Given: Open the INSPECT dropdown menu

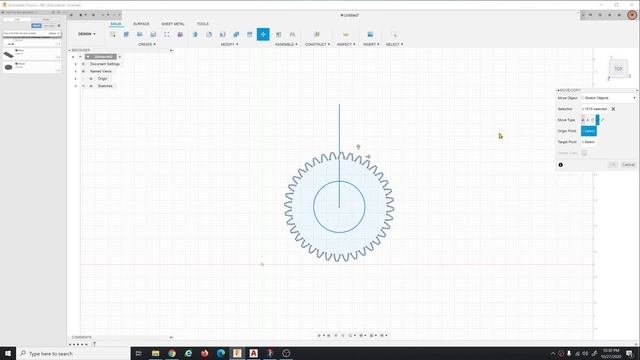Looking at the screenshot, I should click(x=346, y=44).
